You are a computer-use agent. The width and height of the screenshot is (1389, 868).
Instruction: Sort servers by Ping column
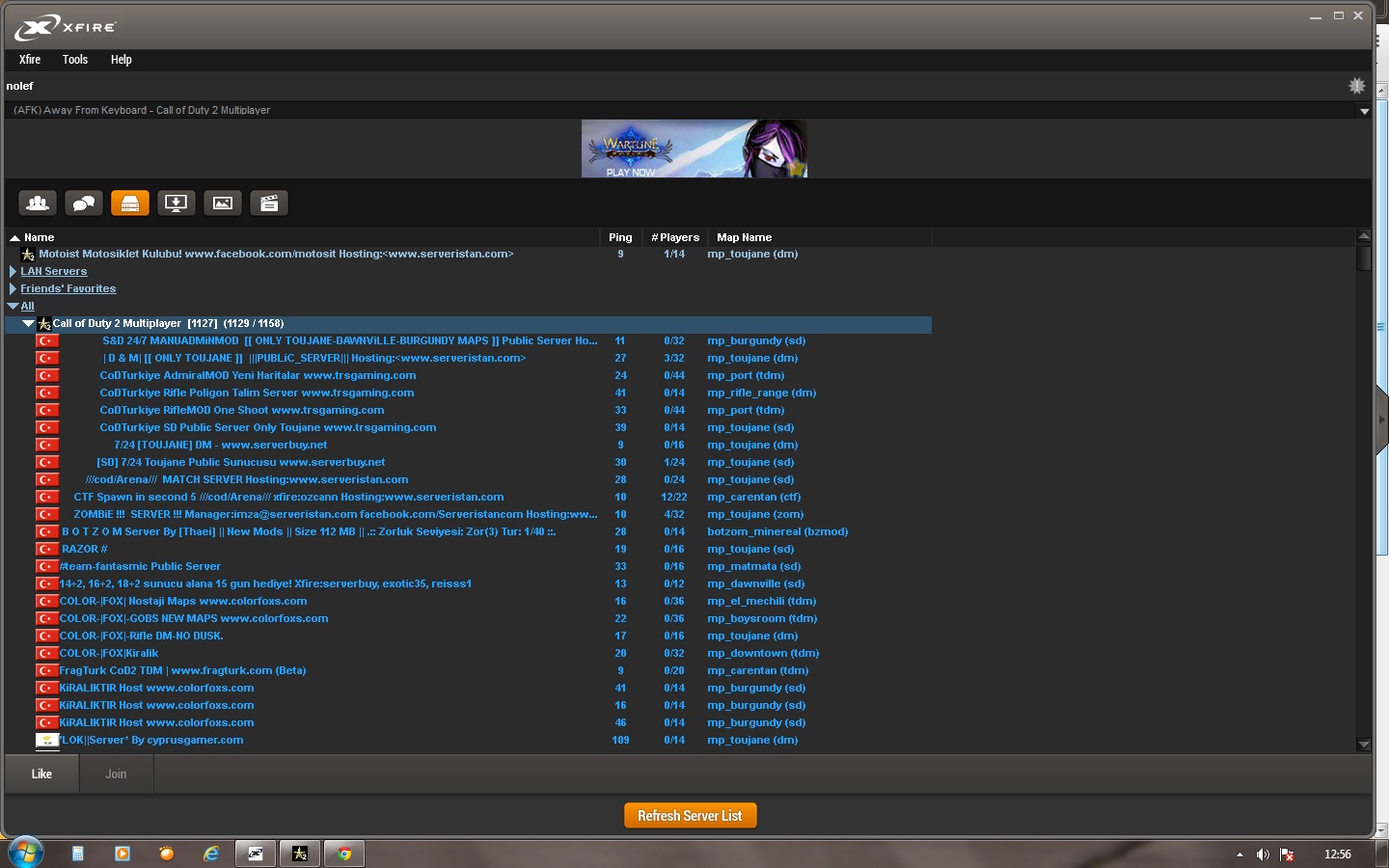[620, 237]
